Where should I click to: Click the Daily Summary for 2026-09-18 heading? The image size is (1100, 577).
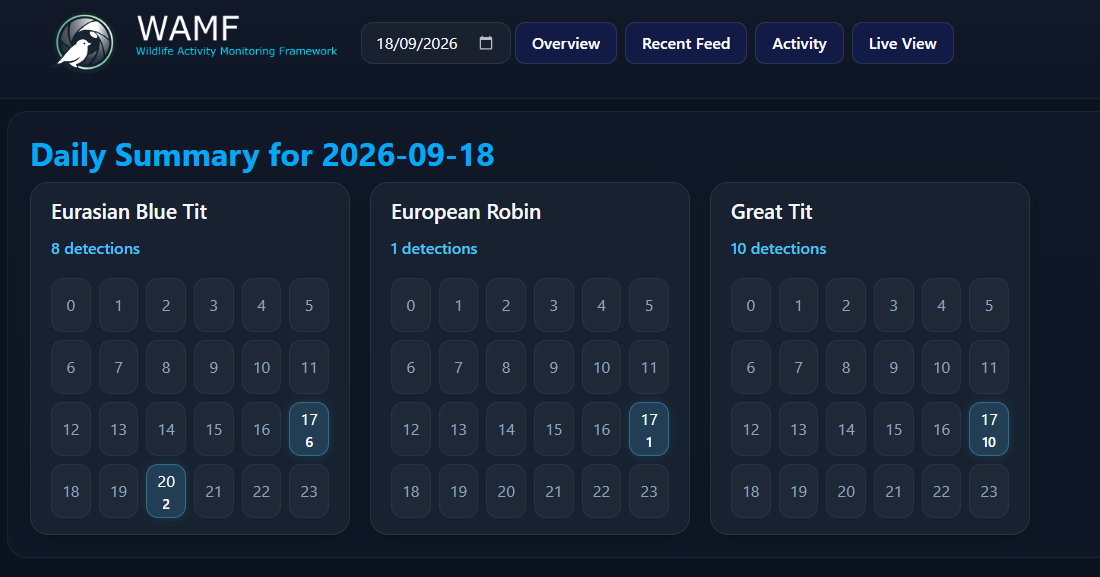click(262, 154)
